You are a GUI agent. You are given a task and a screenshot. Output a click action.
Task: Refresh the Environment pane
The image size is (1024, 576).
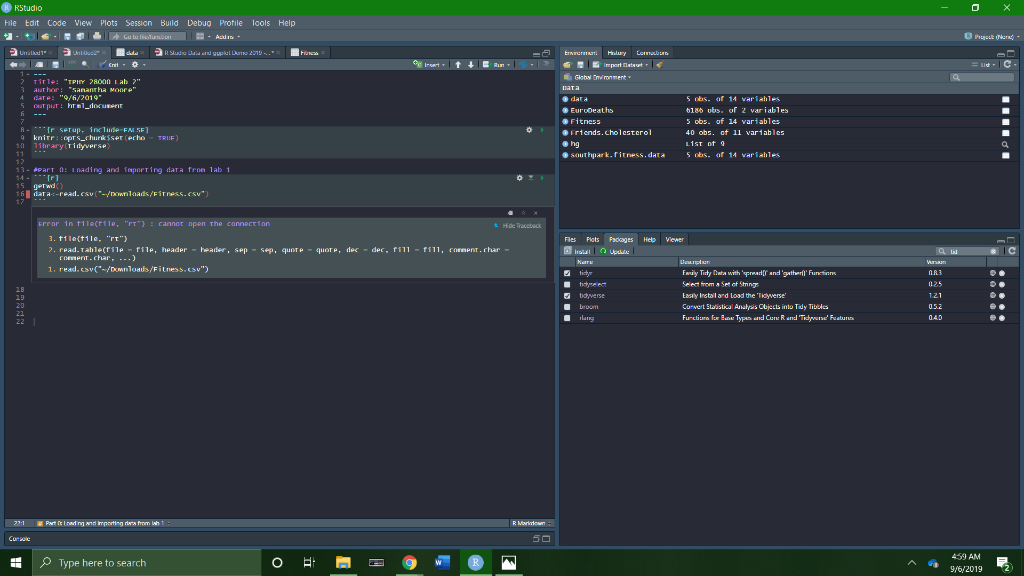1007,65
